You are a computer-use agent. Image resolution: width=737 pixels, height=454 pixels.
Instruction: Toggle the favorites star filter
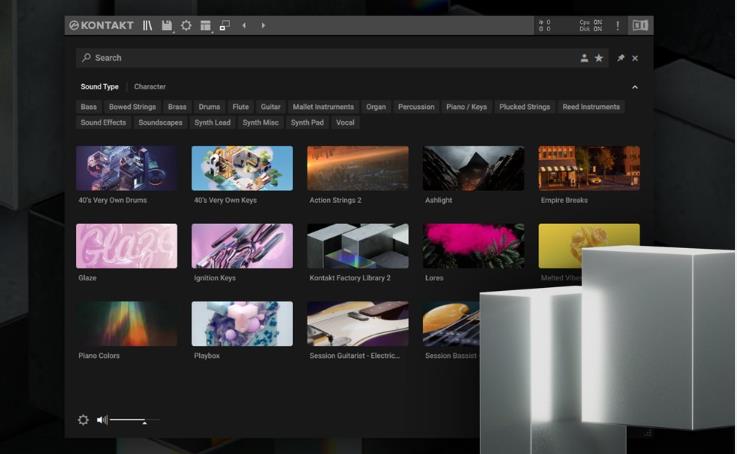[x=599, y=58]
